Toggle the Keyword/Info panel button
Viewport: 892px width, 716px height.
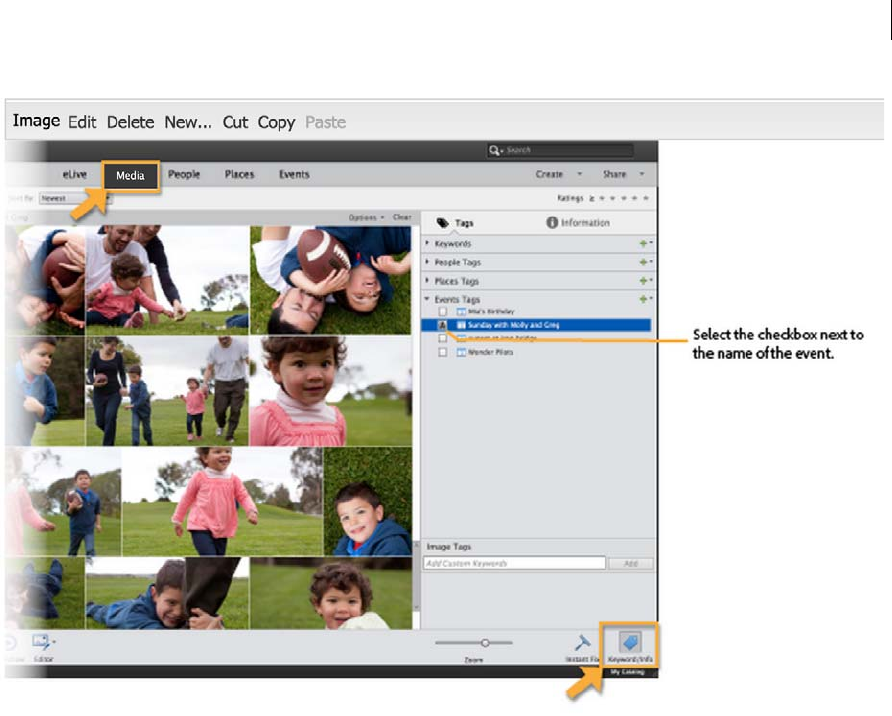tap(630, 645)
